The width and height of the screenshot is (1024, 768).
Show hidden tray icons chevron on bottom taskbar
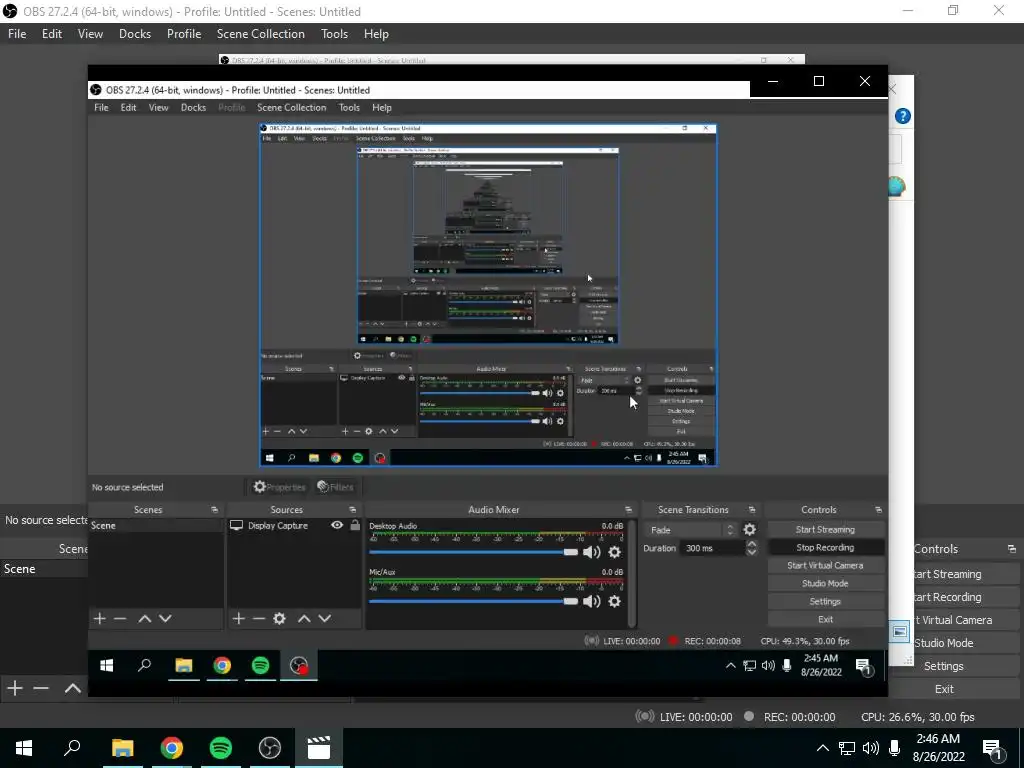(823, 748)
